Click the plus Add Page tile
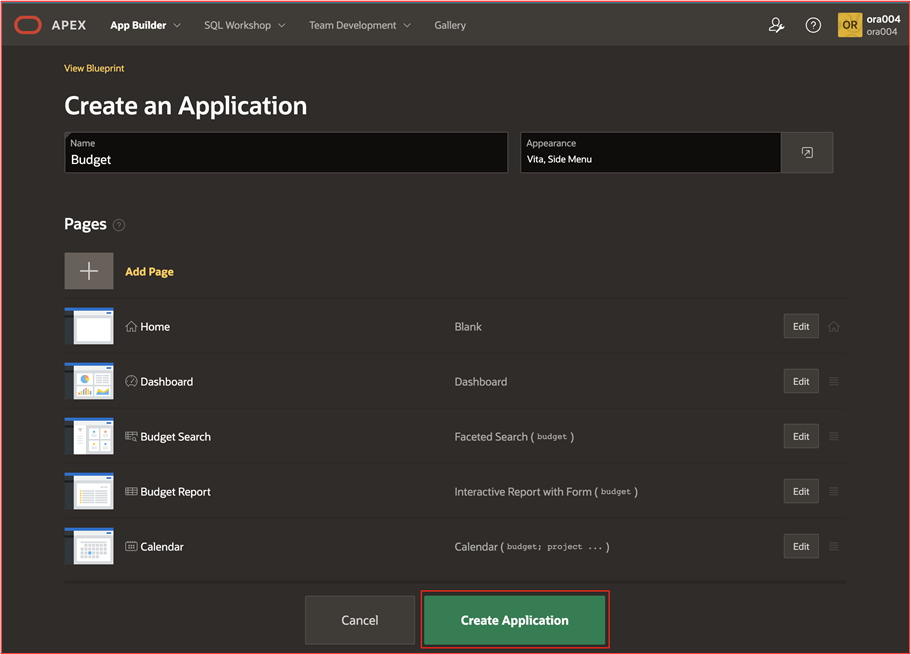This screenshot has height=655, width=911. [89, 271]
